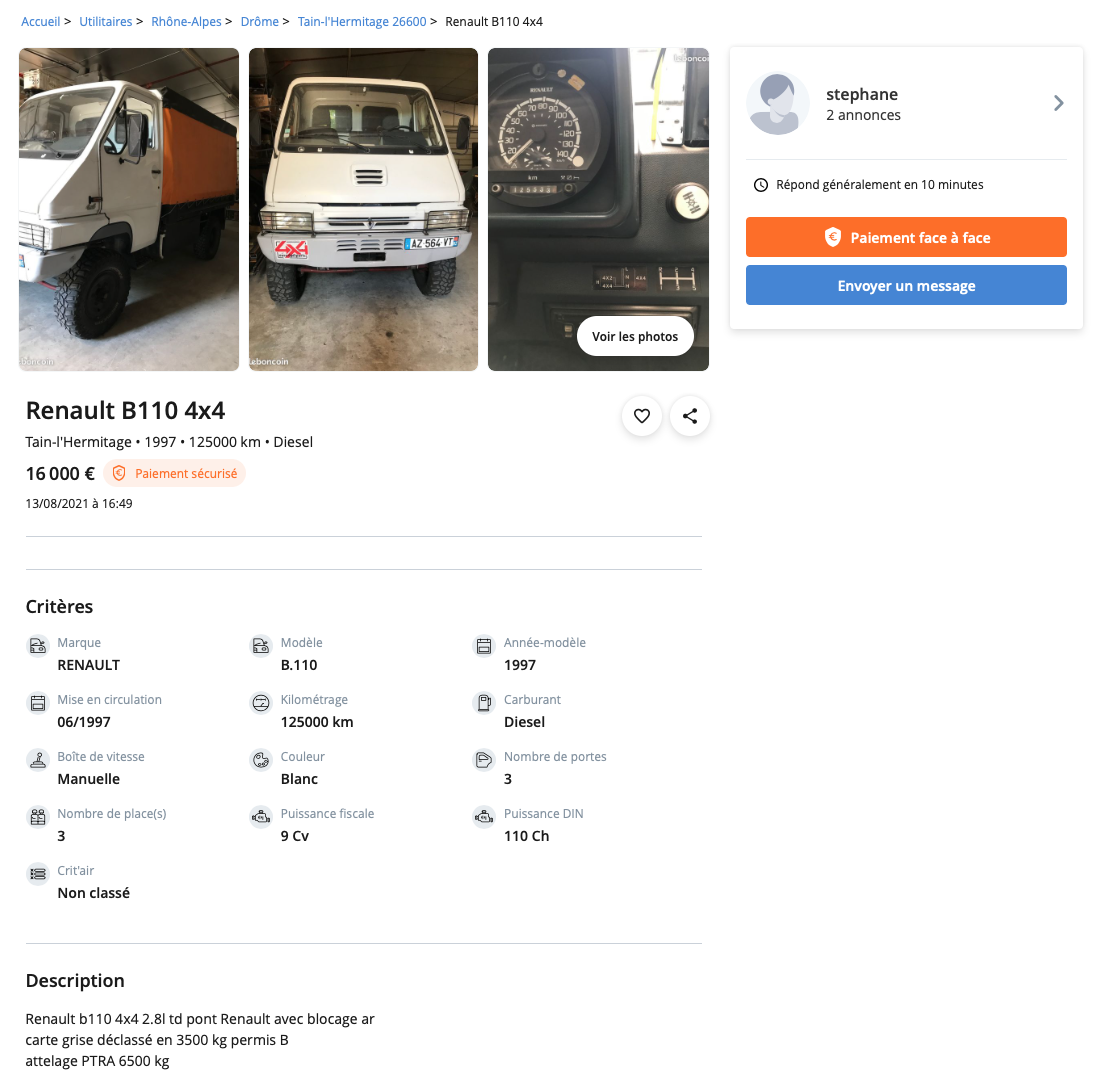Click the Boîte de vitesse gear icon
The image size is (1097, 1078).
38,760
